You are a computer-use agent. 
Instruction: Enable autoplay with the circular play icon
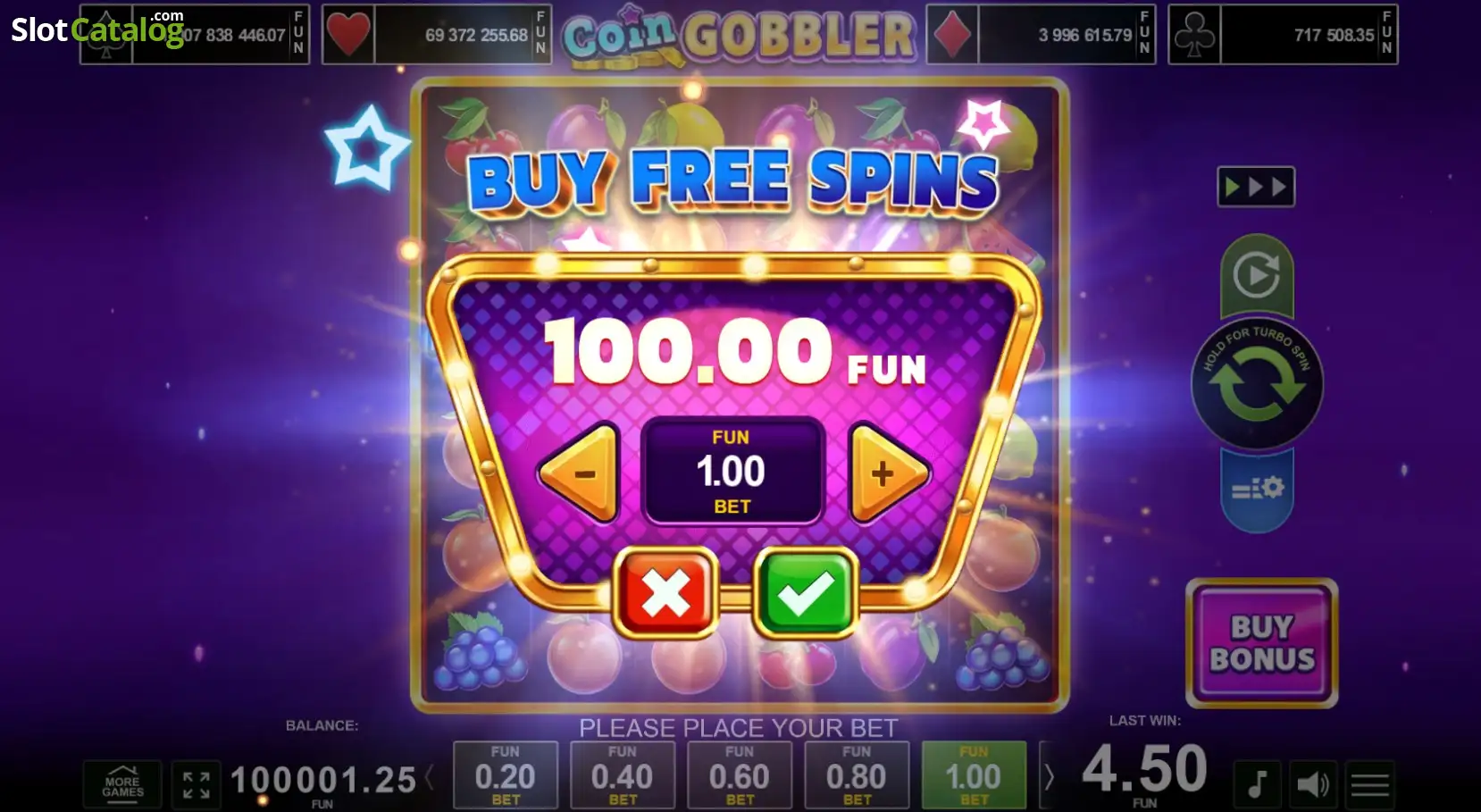click(x=1257, y=275)
